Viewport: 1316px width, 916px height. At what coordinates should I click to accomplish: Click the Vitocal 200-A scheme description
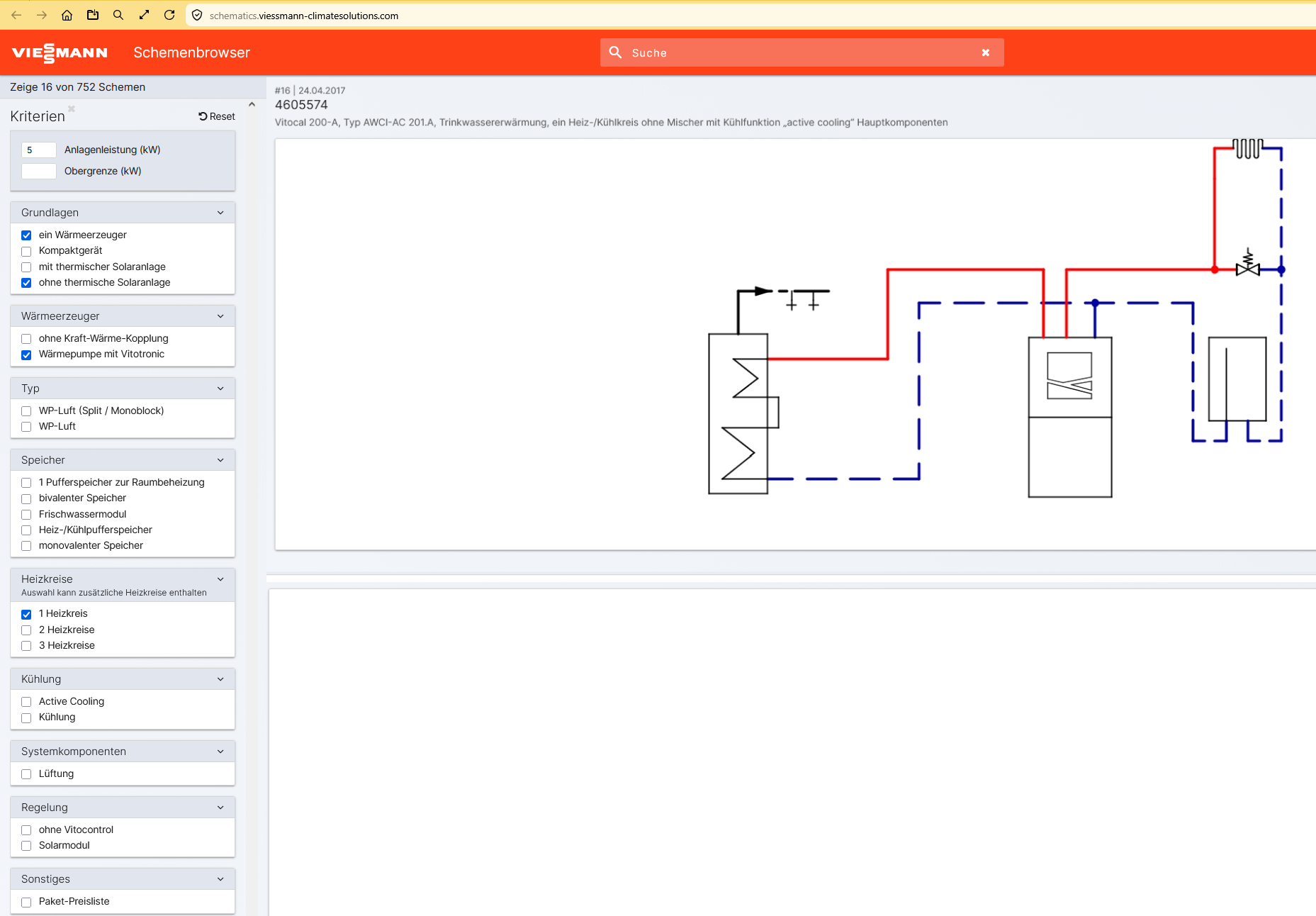point(611,123)
